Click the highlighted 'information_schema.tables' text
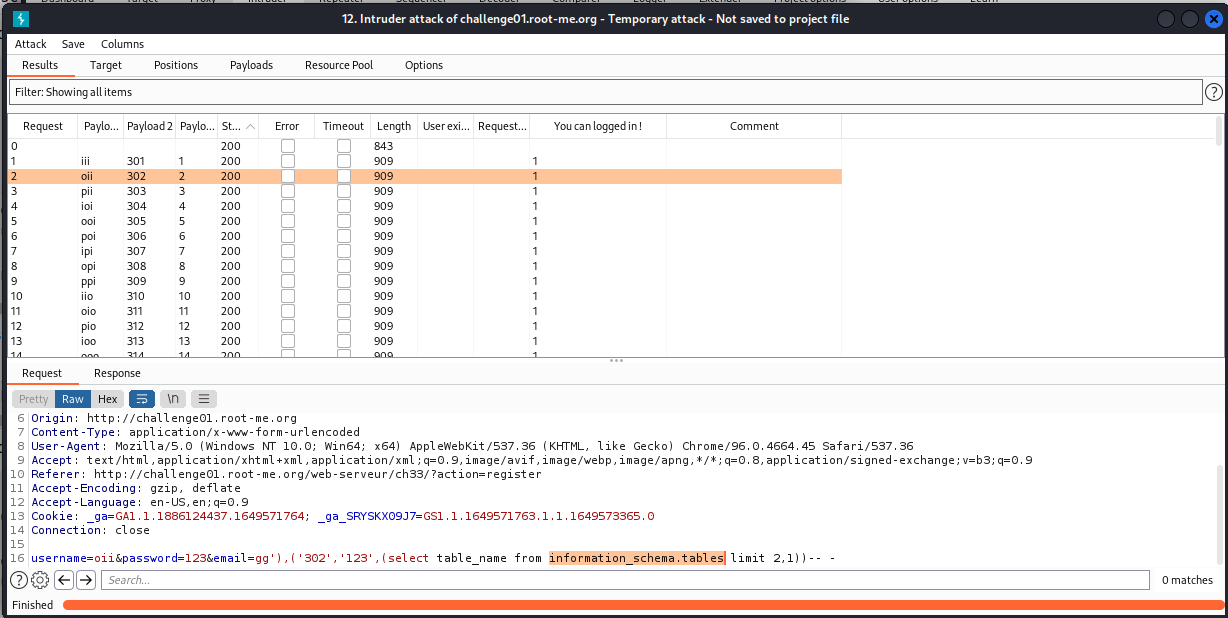The width and height of the screenshot is (1228, 618). click(x=637, y=557)
